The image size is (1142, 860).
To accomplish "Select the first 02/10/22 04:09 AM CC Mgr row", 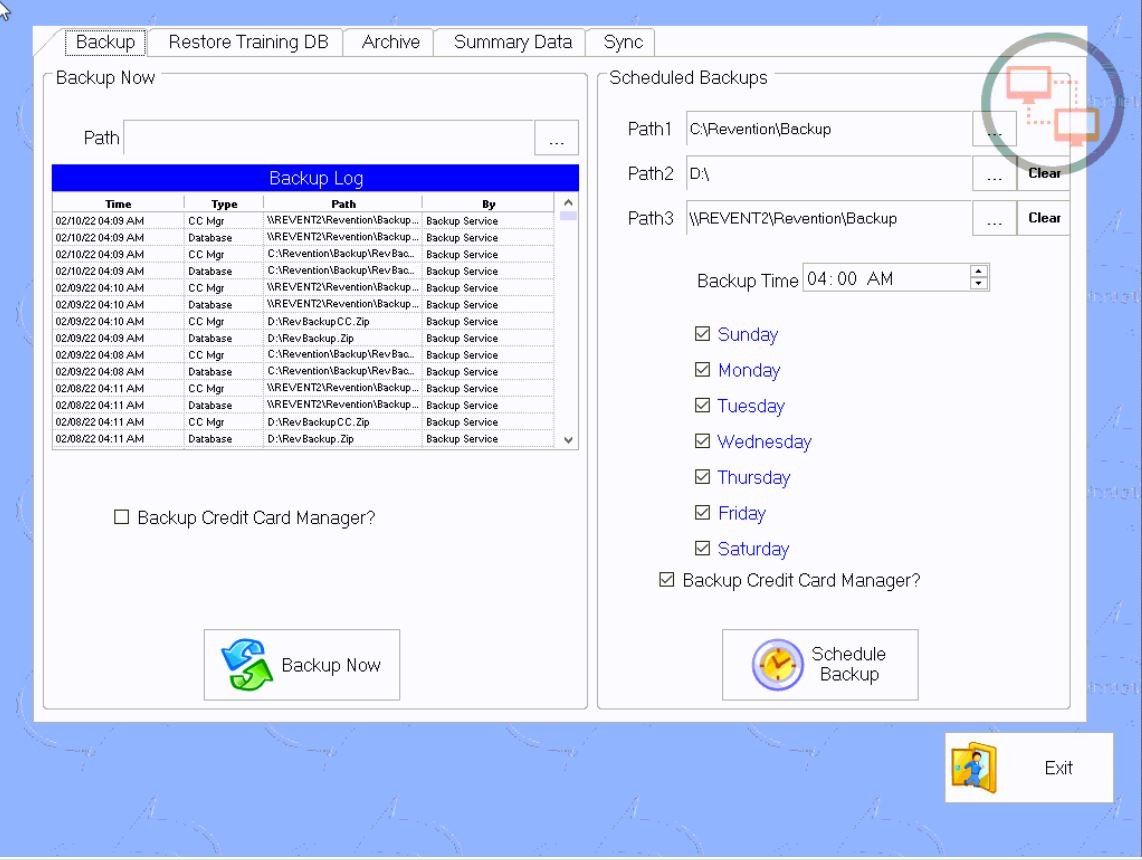I will [303, 221].
